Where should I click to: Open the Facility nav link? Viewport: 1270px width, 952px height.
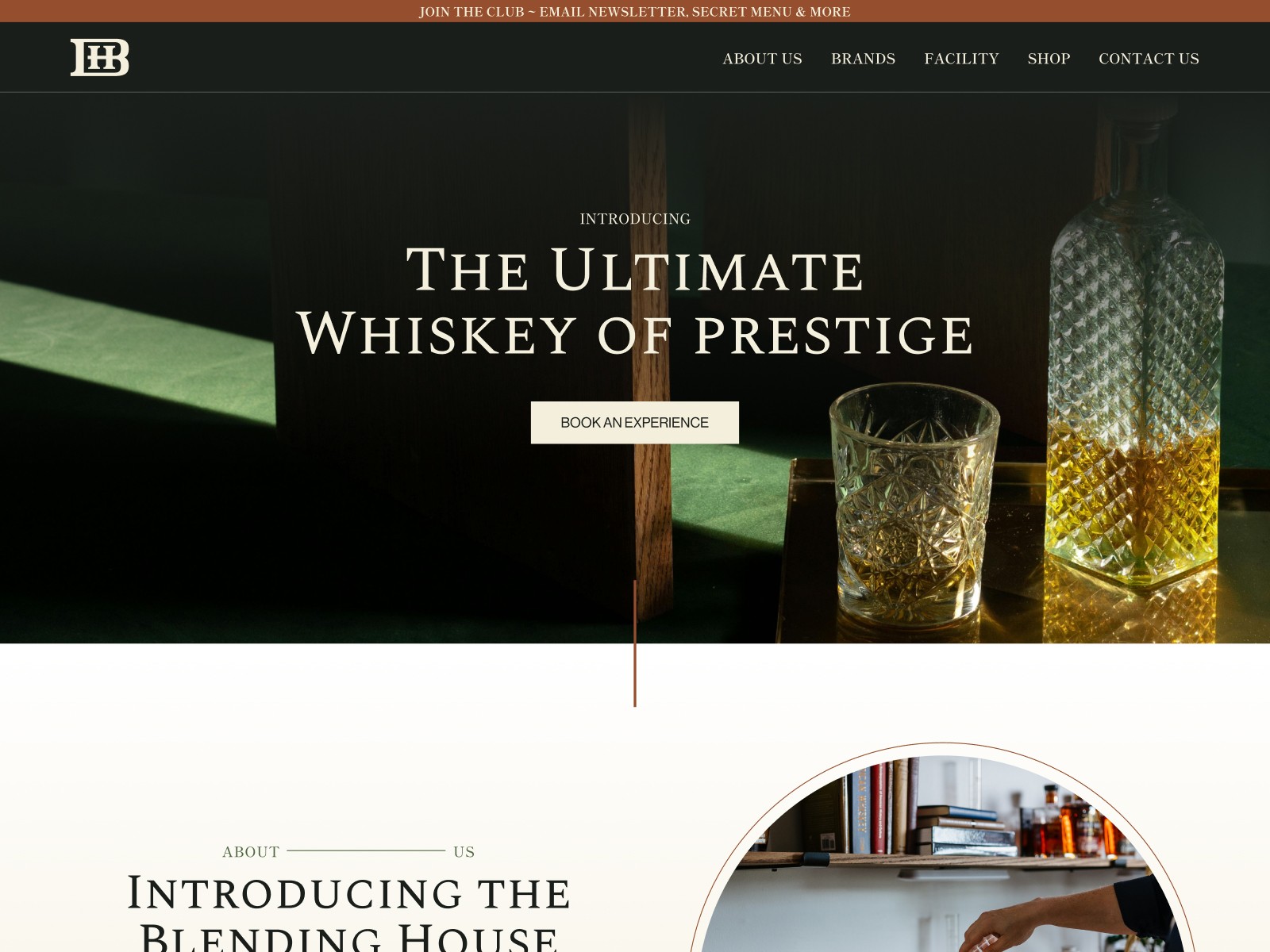[x=961, y=59]
